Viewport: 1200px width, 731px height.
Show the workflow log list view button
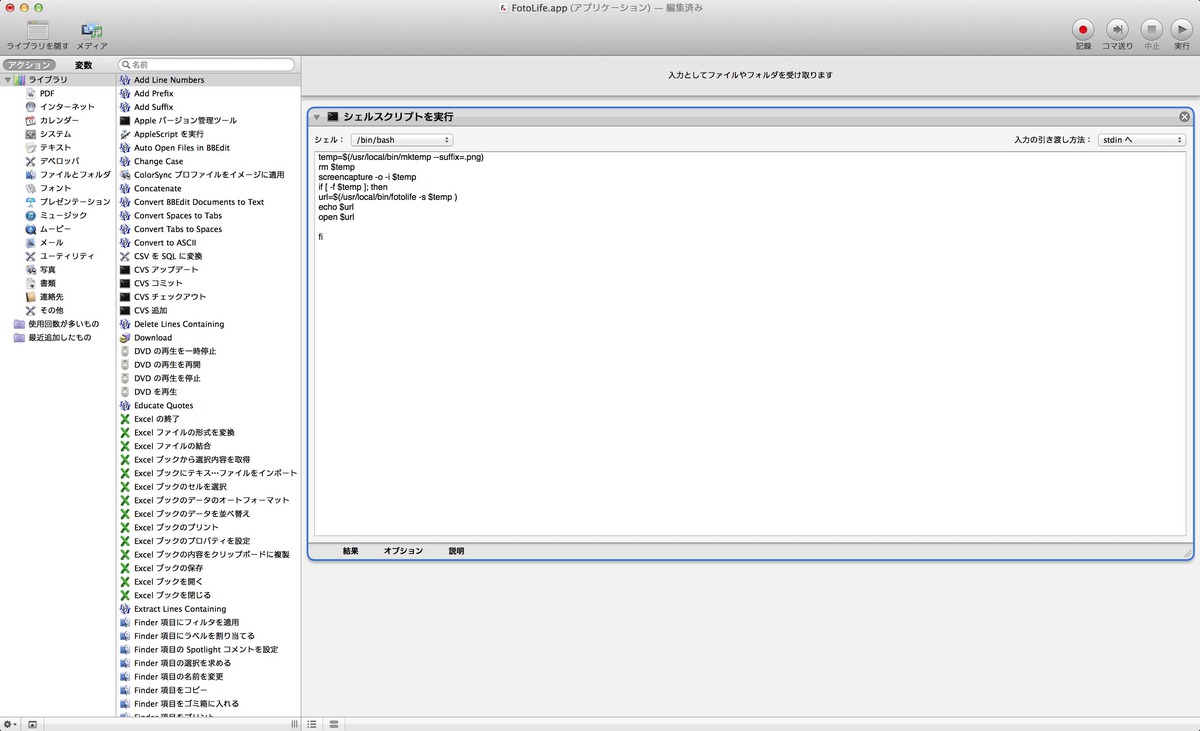pyautogui.click(x=312, y=723)
